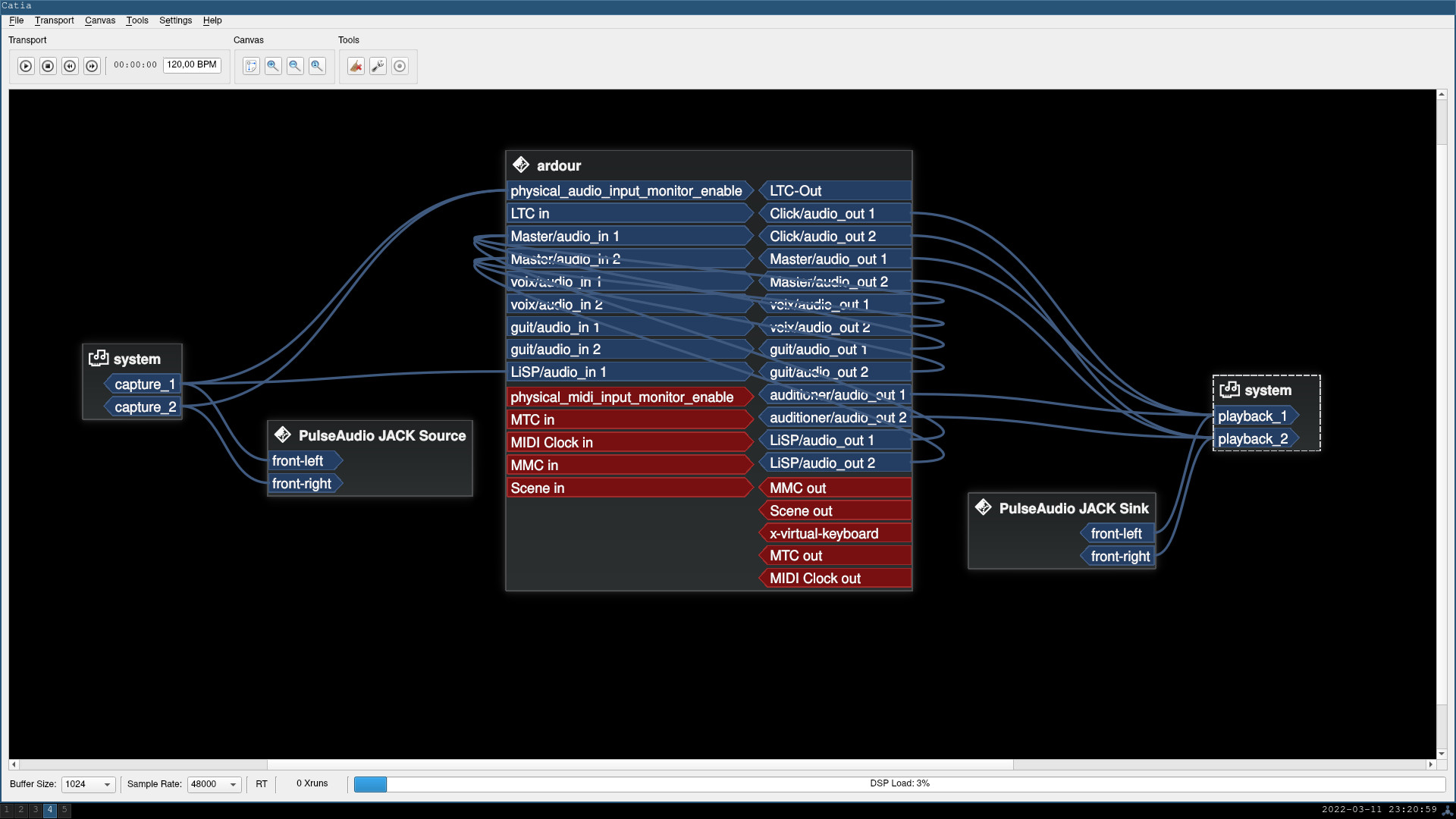
Task: Open JACK settings wrench tool
Action: tap(378, 66)
